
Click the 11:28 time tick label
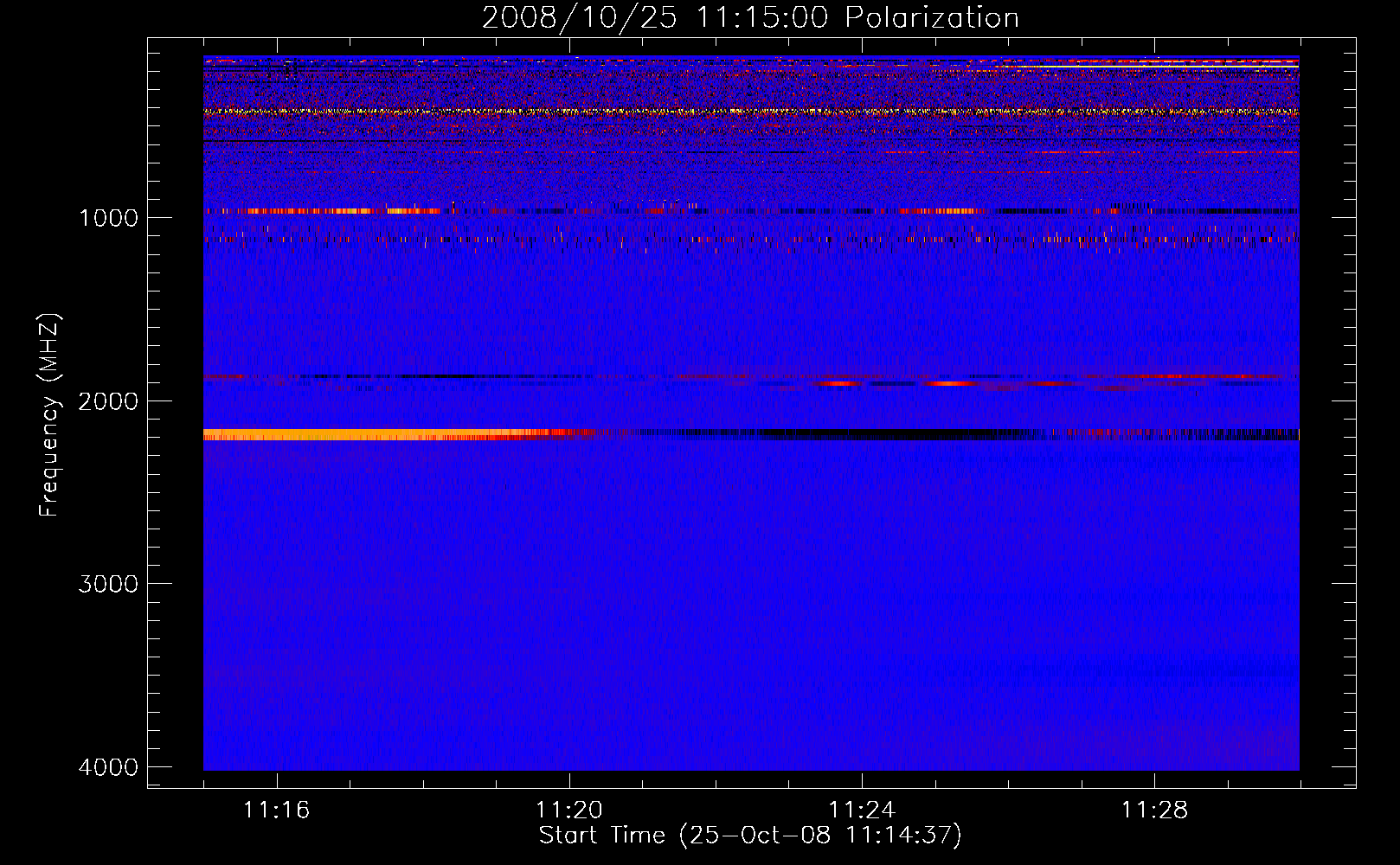tap(1154, 811)
